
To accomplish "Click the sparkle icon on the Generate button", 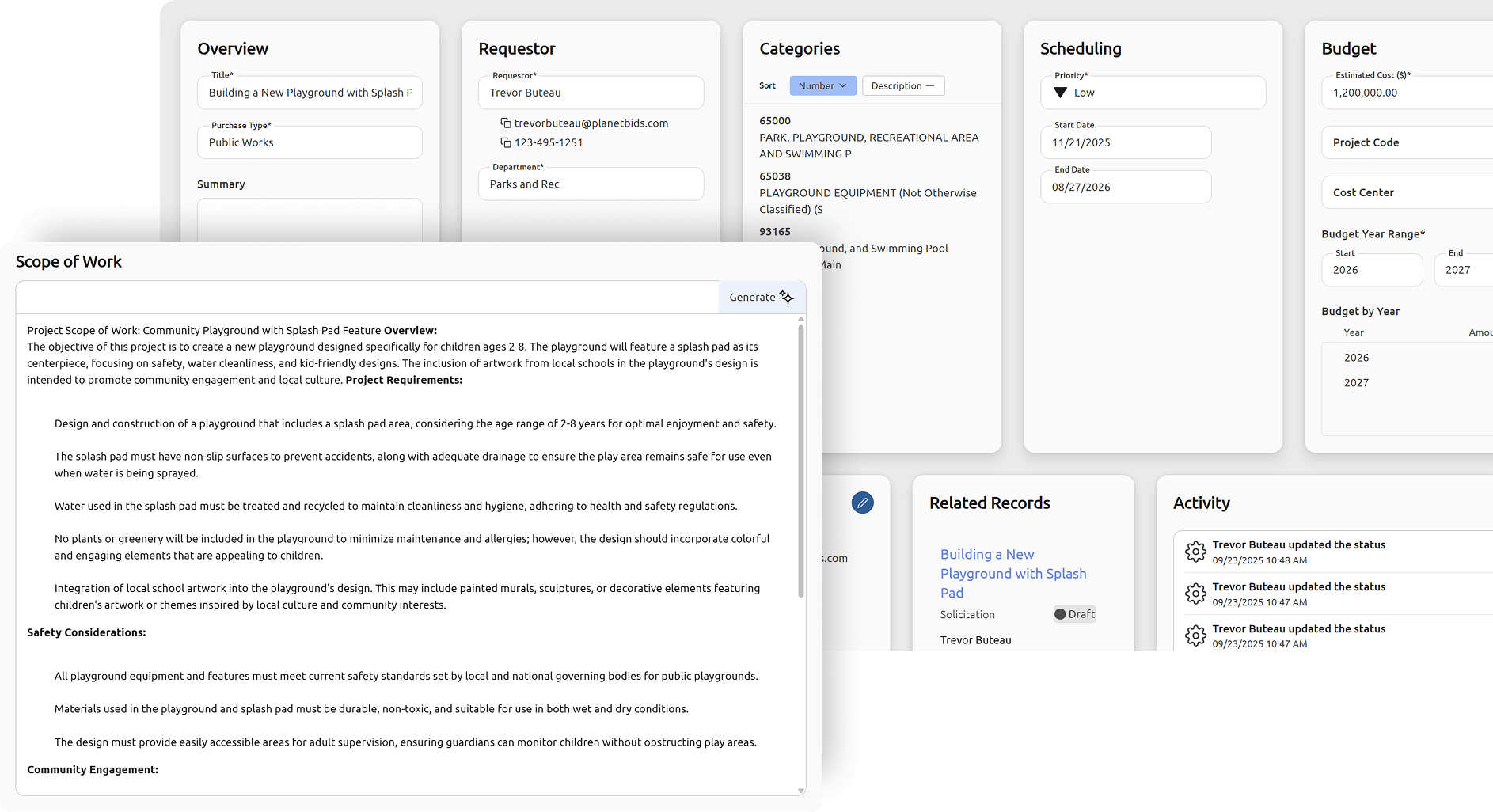I will 786,297.
